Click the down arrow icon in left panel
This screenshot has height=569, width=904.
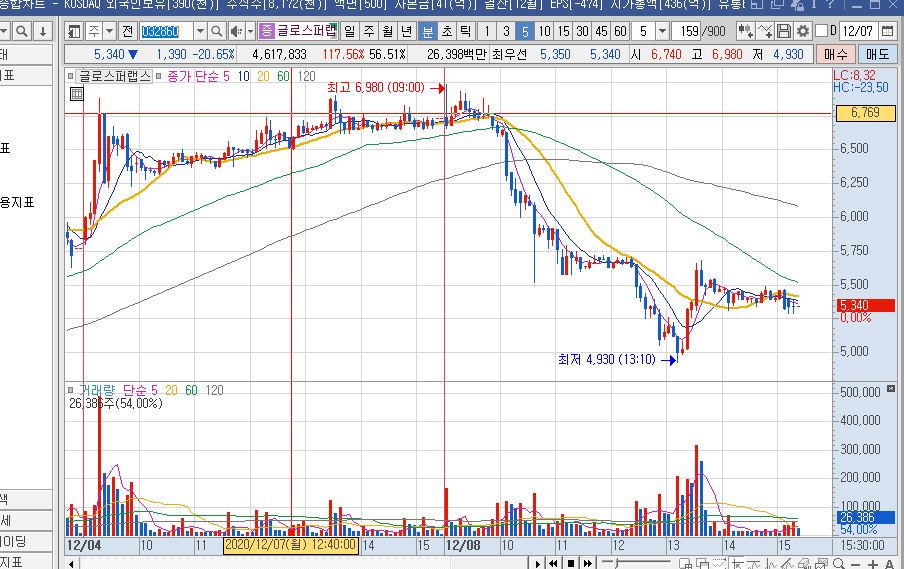click(43, 31)
